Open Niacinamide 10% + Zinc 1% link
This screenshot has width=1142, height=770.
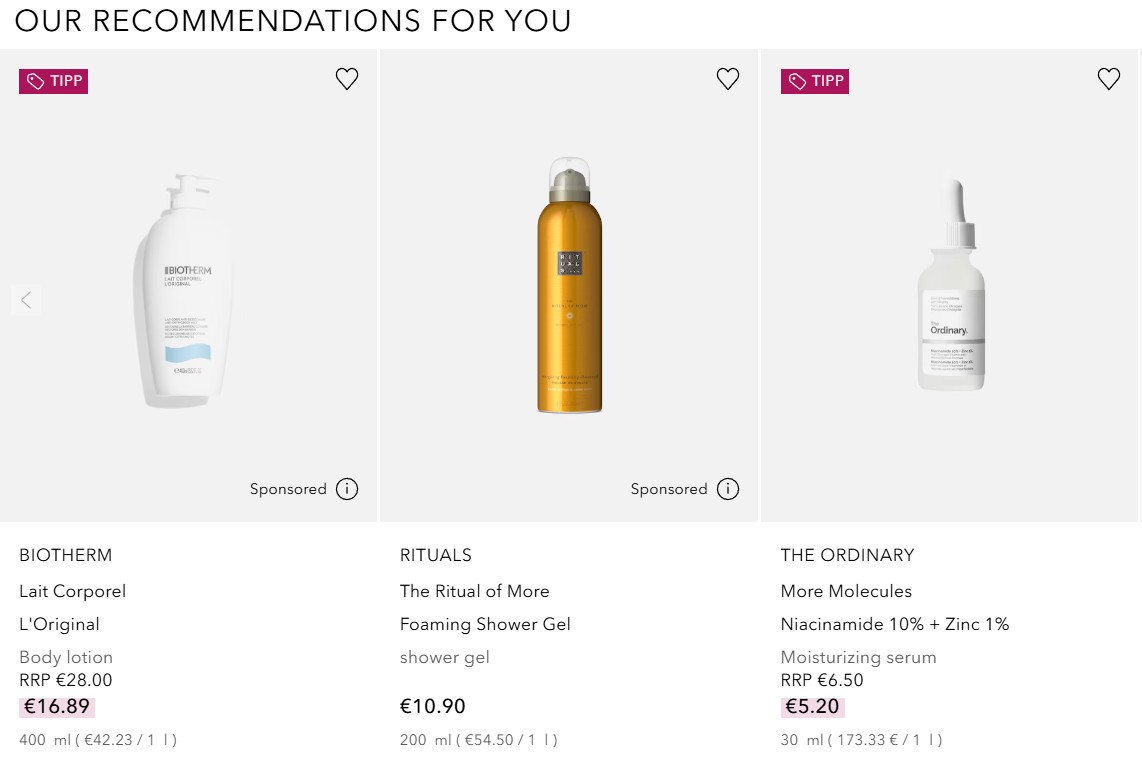click(x=895, y=624)
